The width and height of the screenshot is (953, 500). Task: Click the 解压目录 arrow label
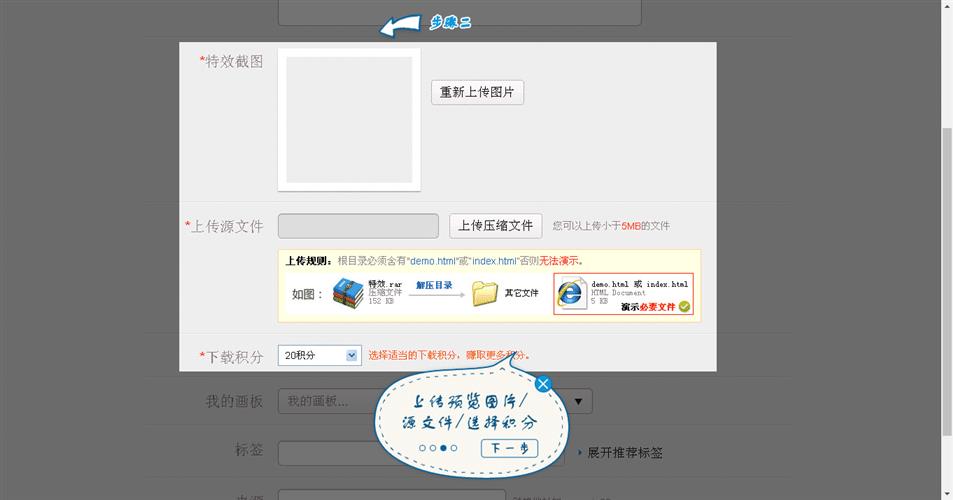(435, 286)
